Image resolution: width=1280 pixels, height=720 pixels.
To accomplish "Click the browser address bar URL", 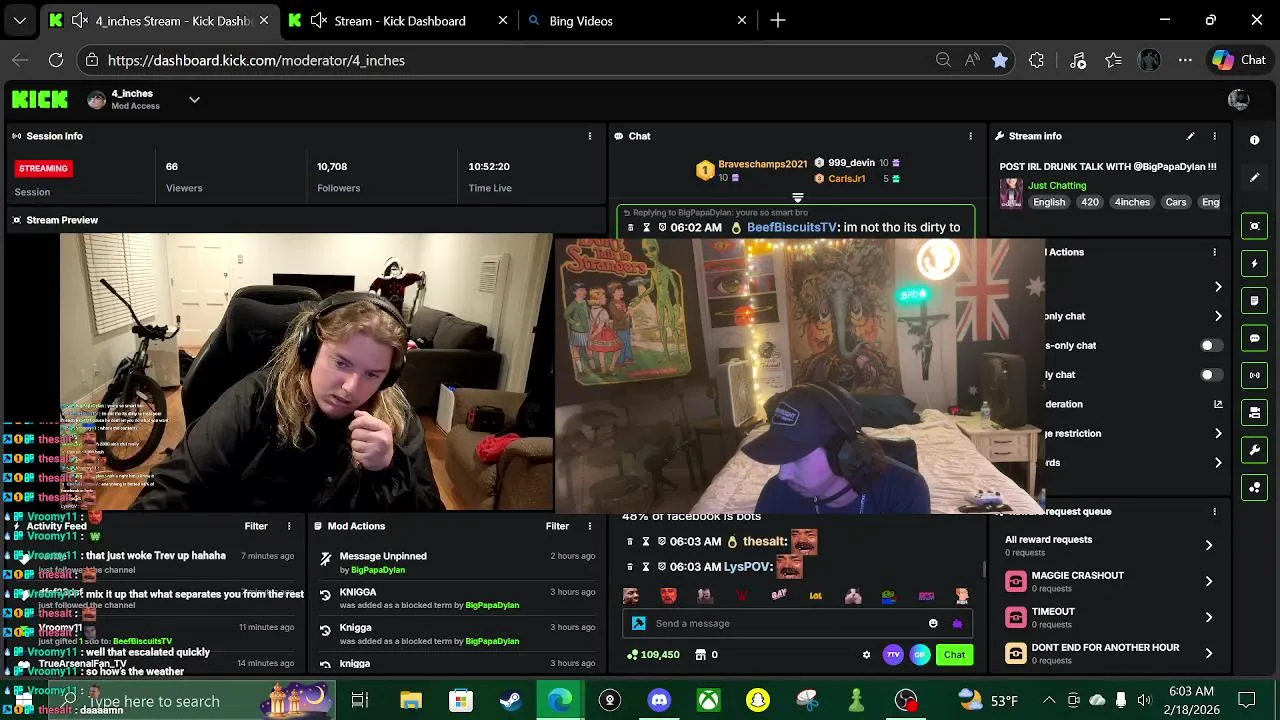I will (x=256, y=60).
